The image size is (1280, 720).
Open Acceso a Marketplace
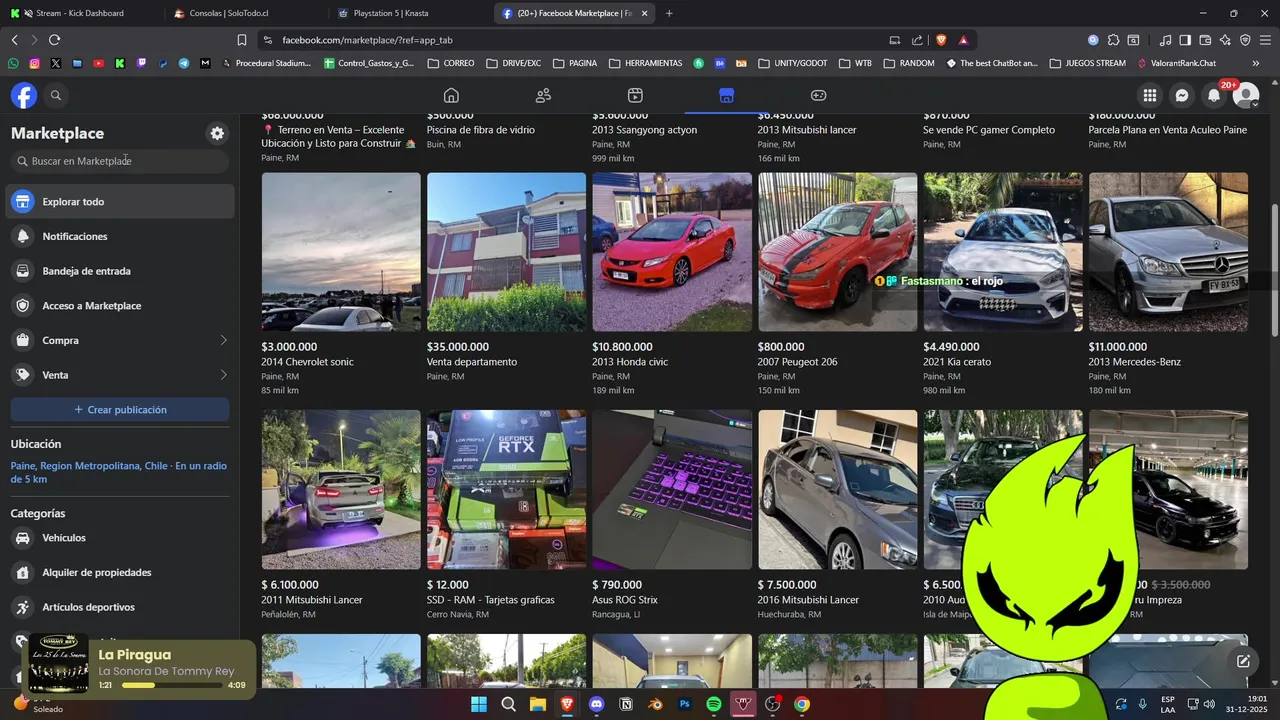click(x=120, y=306)
